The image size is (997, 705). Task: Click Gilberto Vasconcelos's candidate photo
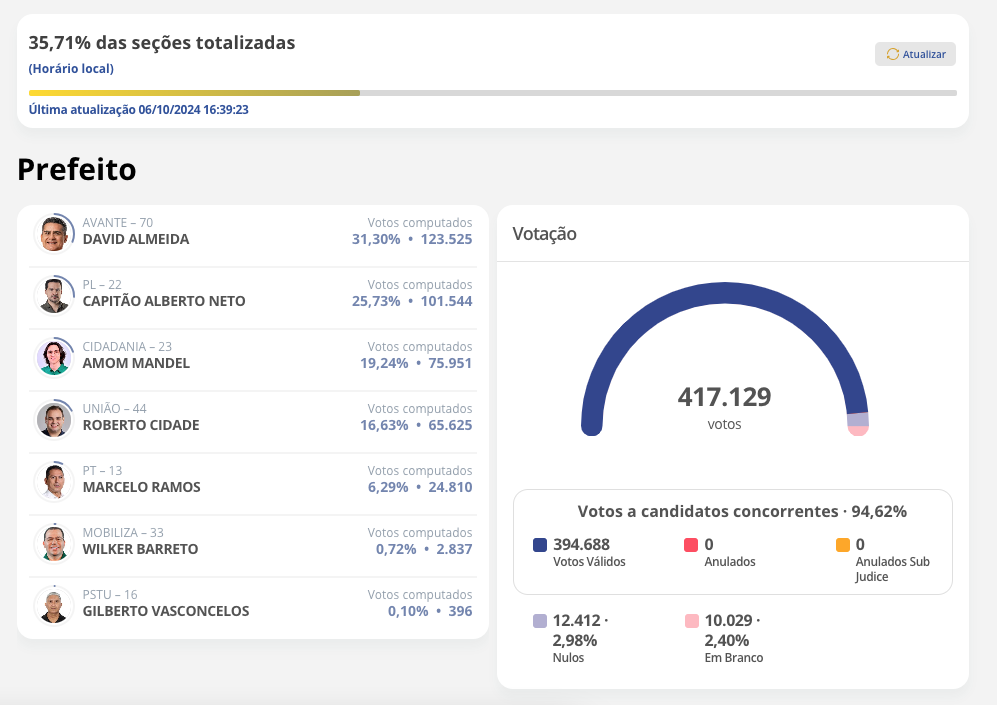[54, 605]
